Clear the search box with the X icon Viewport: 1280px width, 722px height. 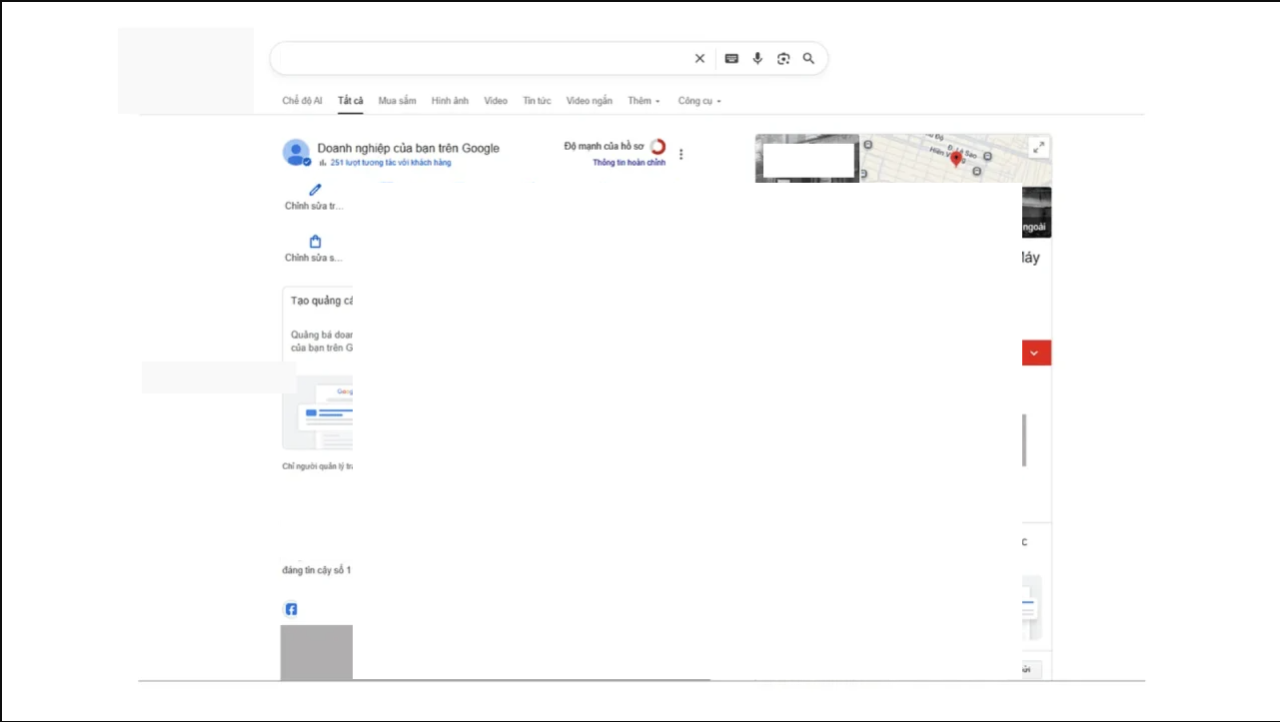tap(700, 59)
